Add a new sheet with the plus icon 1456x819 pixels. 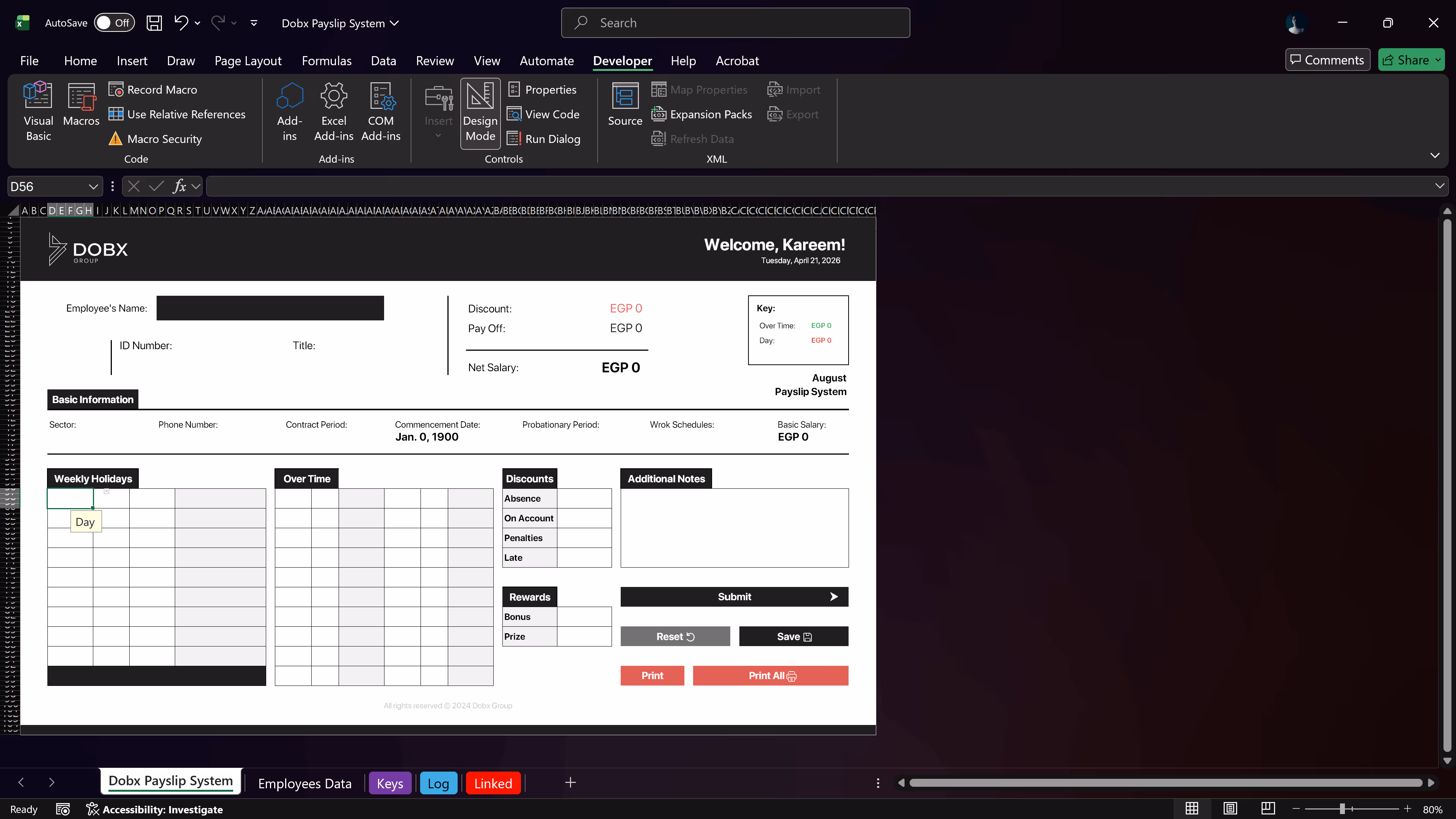click(570, 782)
